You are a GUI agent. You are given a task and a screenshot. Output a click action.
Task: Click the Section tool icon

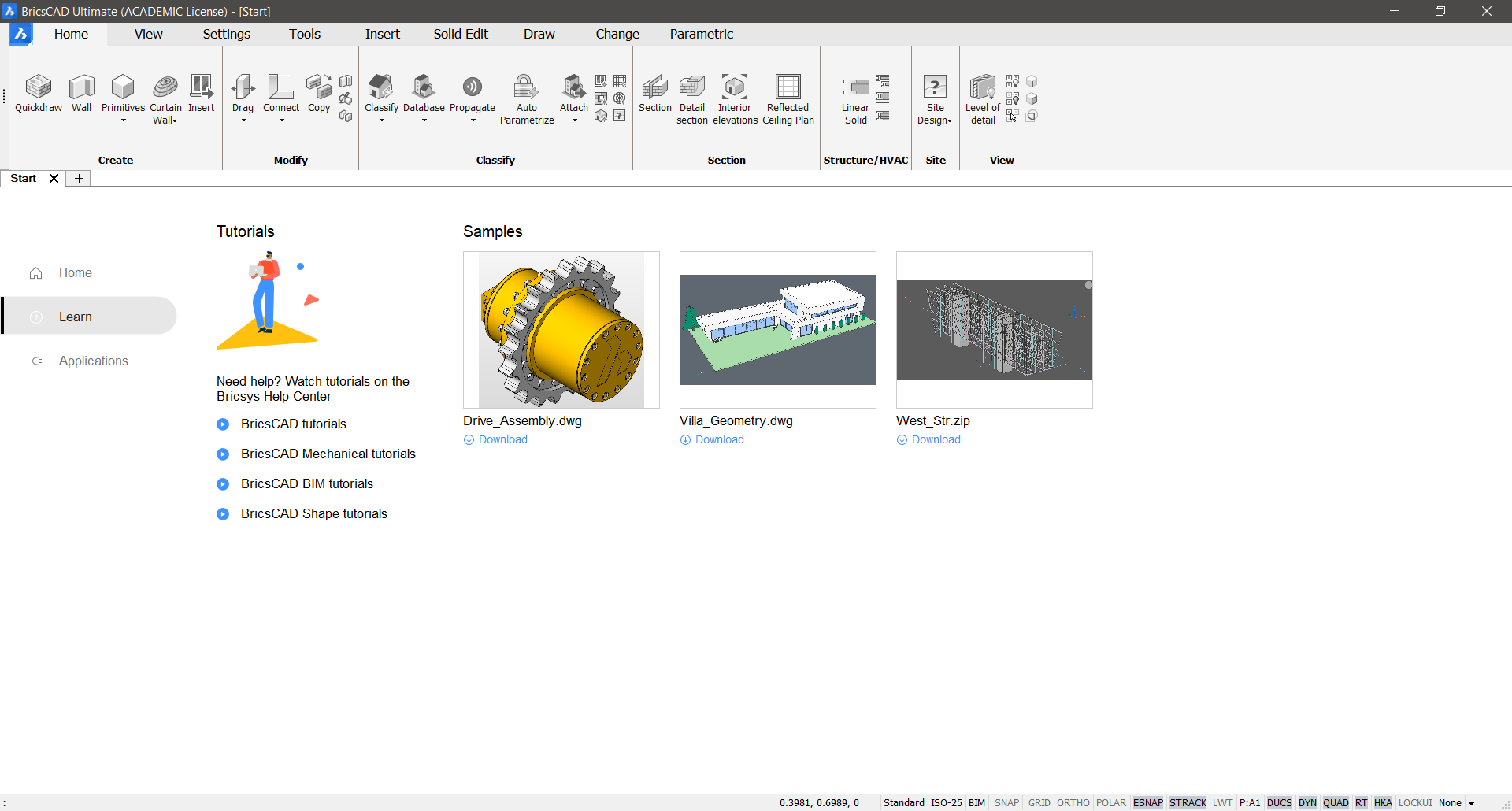pyautogui.click(x=655, y=87)
